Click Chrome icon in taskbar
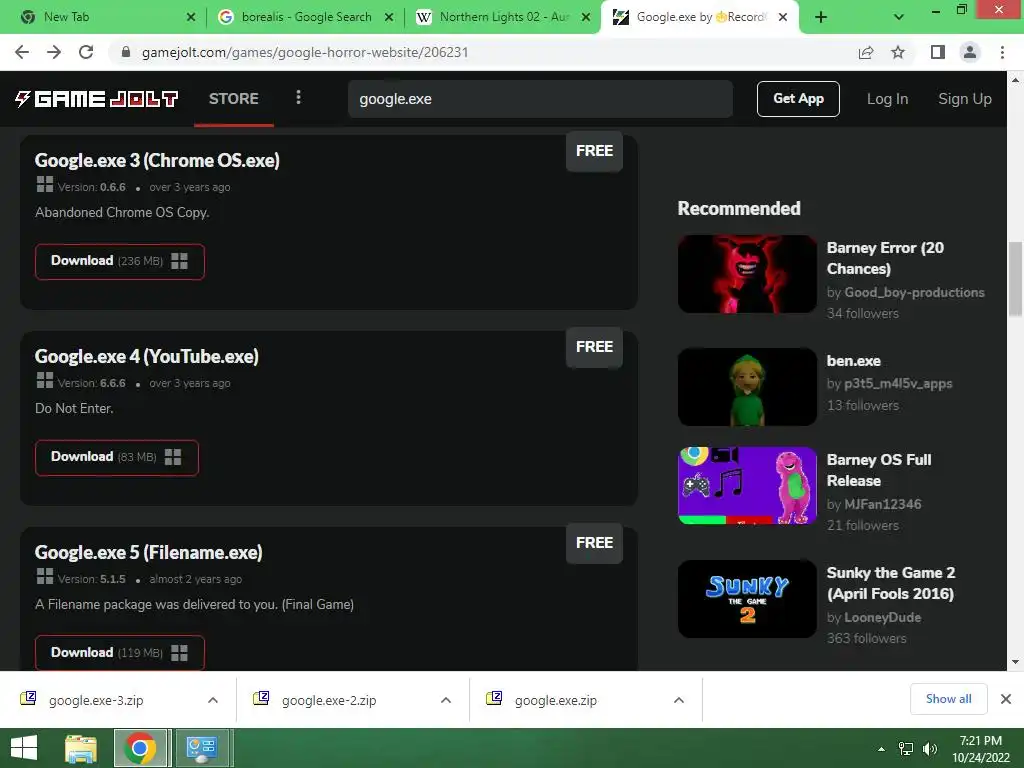 pyautogui.click(x=140, y=748)
